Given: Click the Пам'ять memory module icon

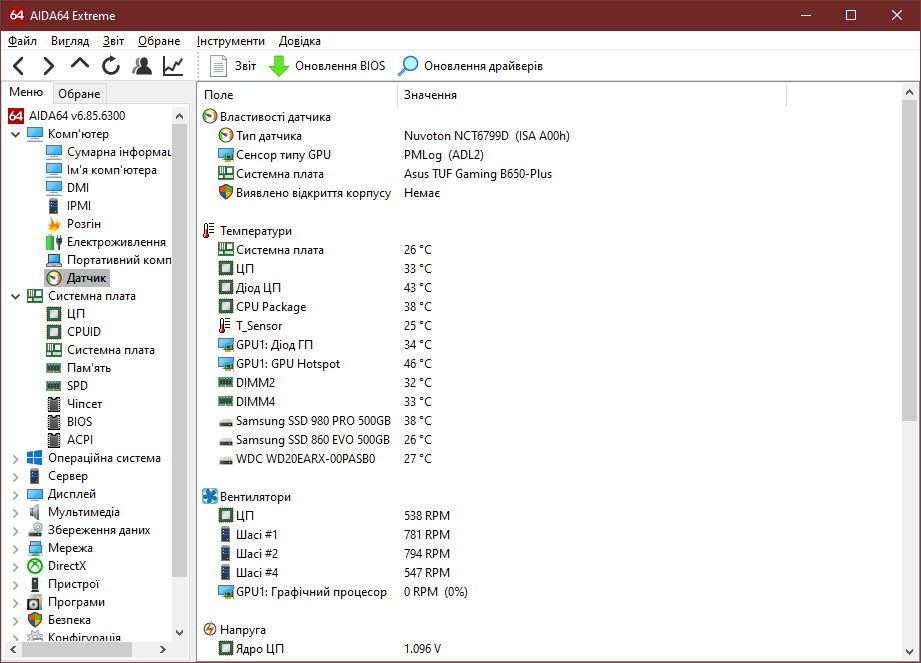Looking at the screenshot, I should 54,368.
